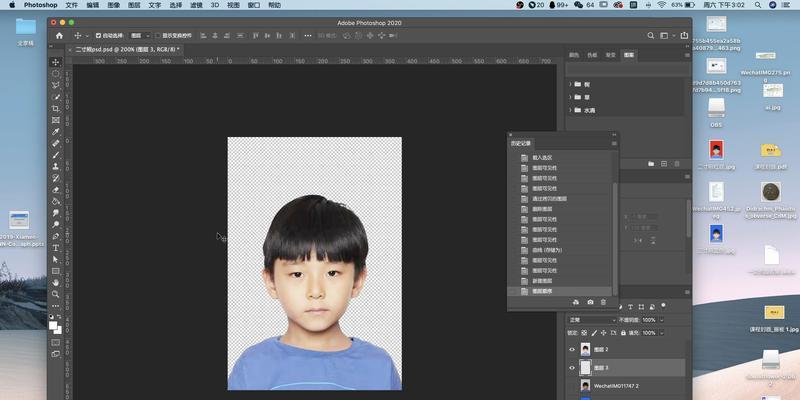Open the workspace switcher dropdown
Image resolution: width=800 pixels, height=400 pixels.
click(666, 36)
